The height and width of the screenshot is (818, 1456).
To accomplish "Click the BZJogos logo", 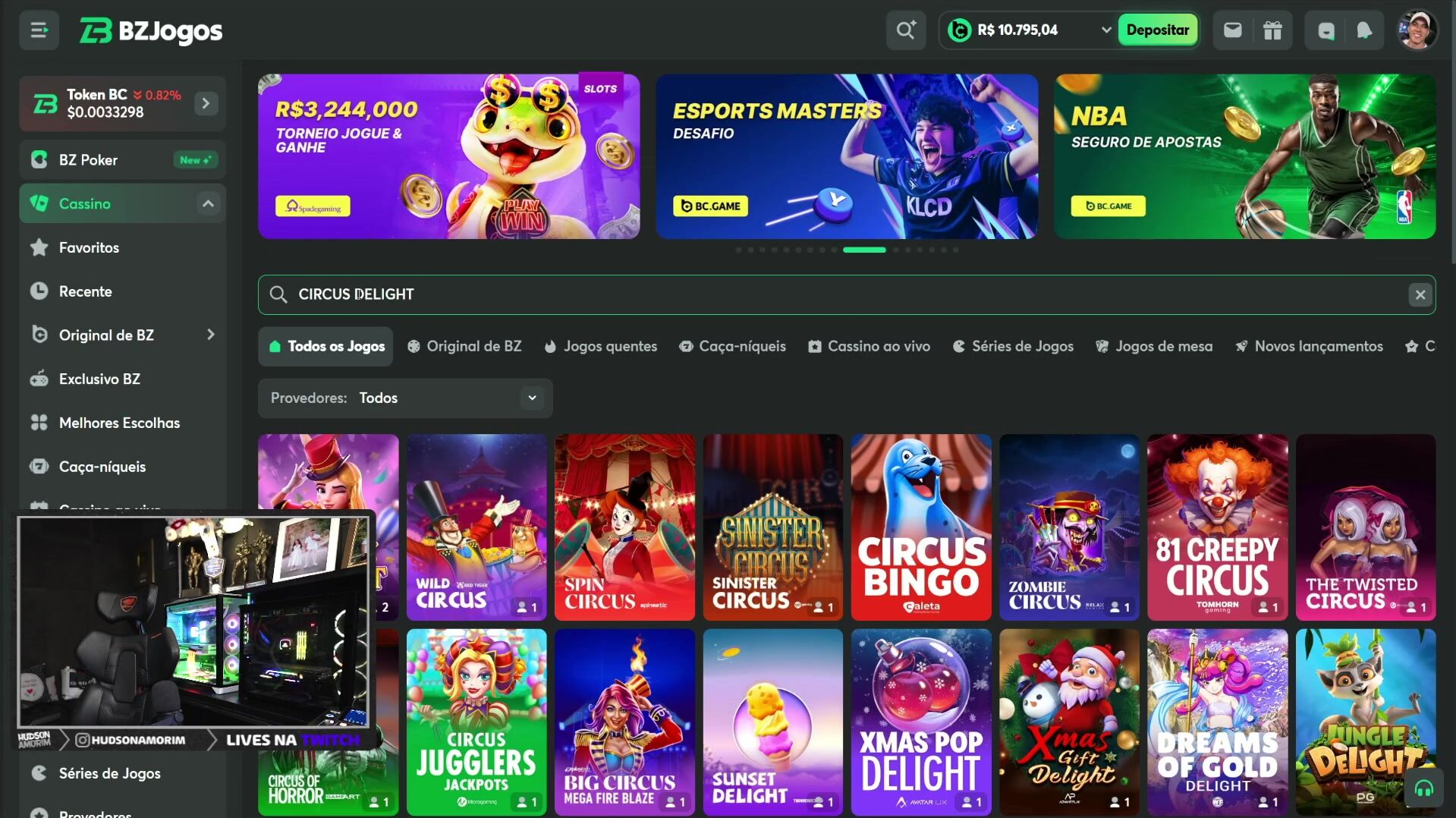I will (x=151, y=30).
